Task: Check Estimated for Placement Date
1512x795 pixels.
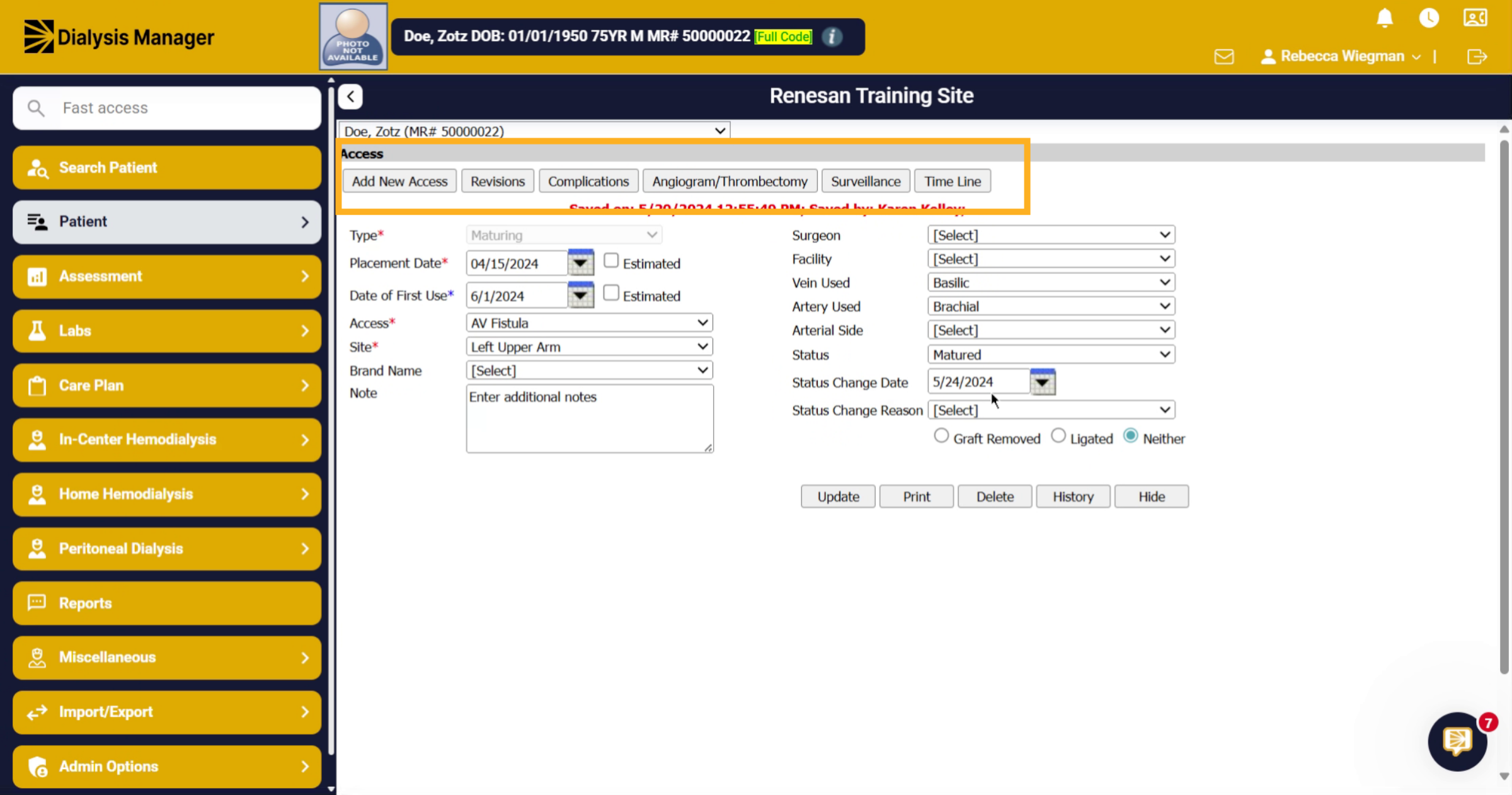Action: tap(610, 261)
